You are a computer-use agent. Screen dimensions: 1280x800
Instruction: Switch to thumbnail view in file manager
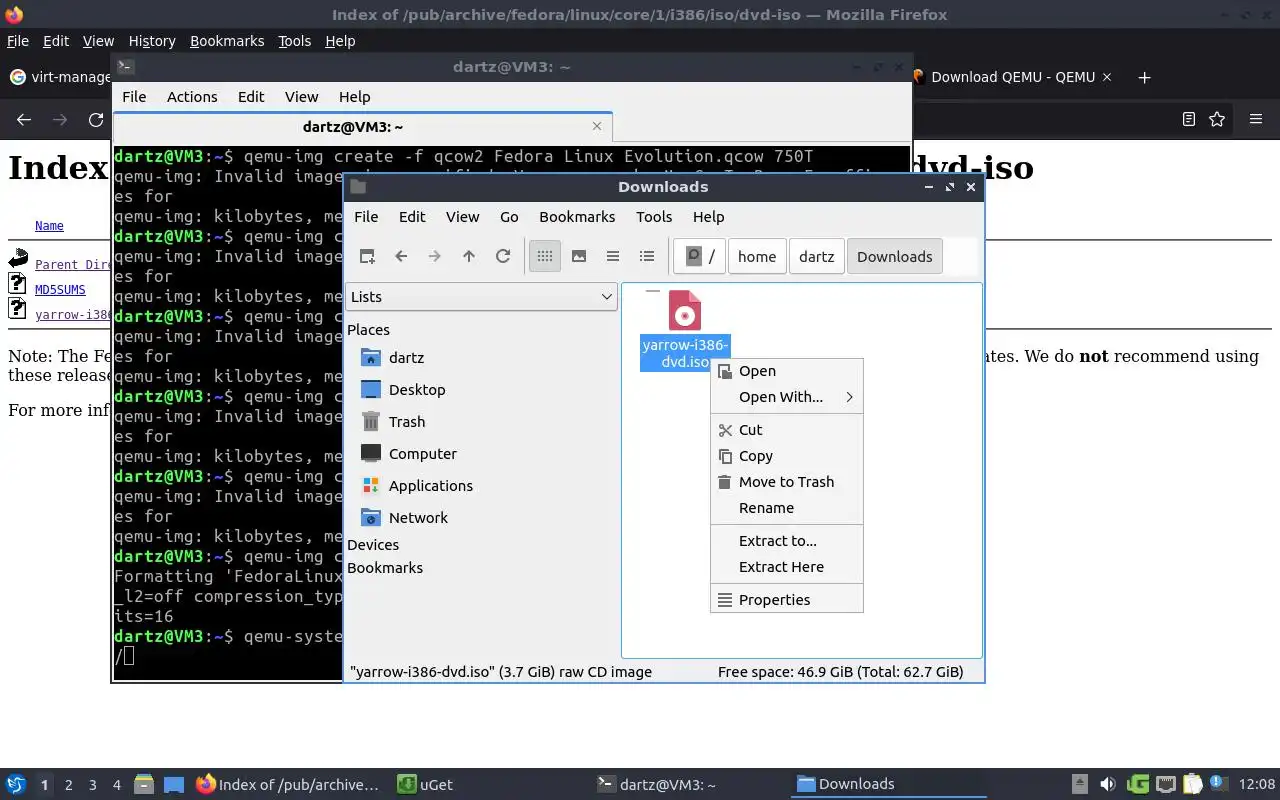[579, 256]
